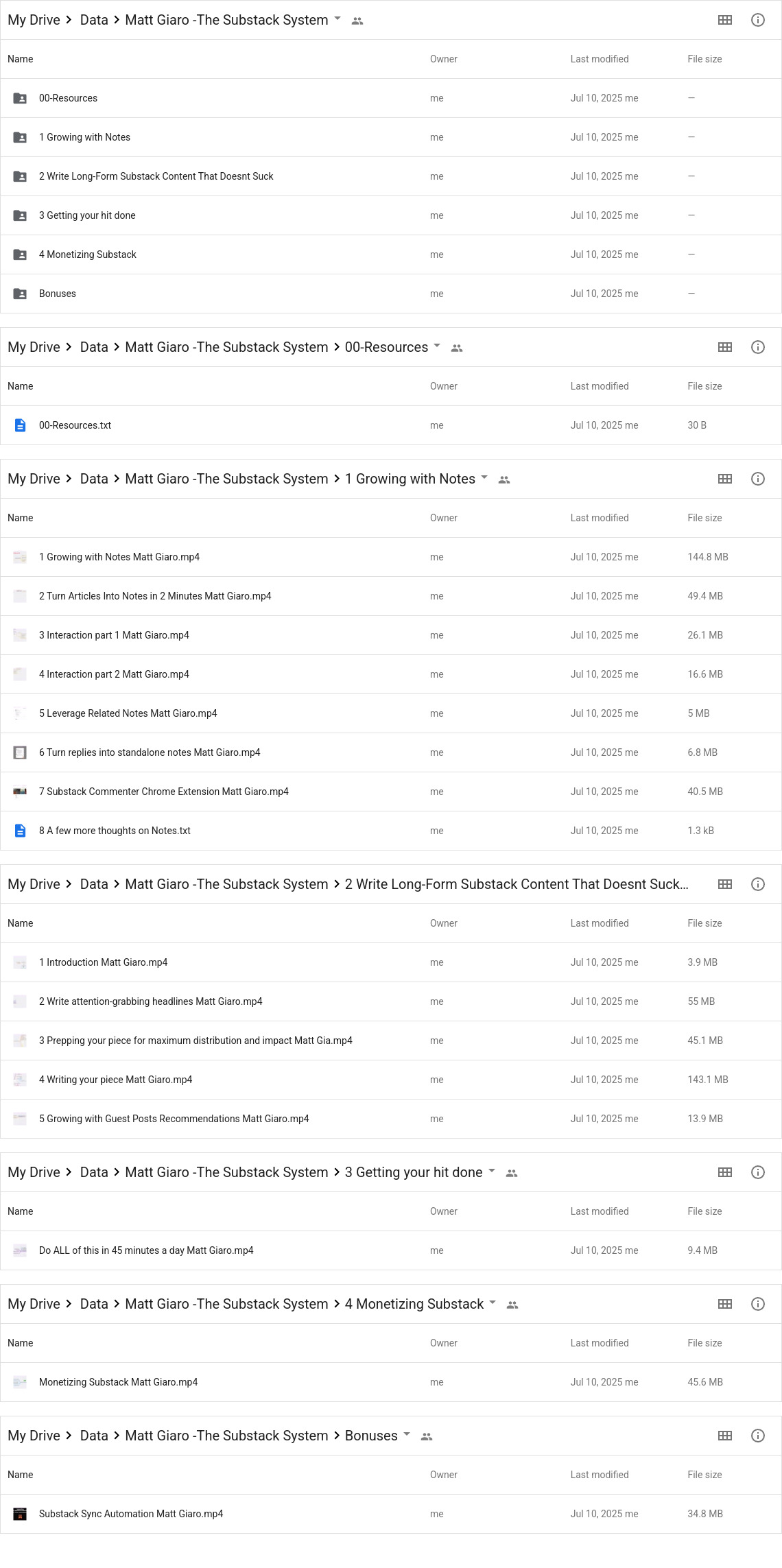Open thumbnail of 1 Growing with Notes Matt Giaro.mp4
Viewport: 782px width, 1568px height.
[20, 557]
